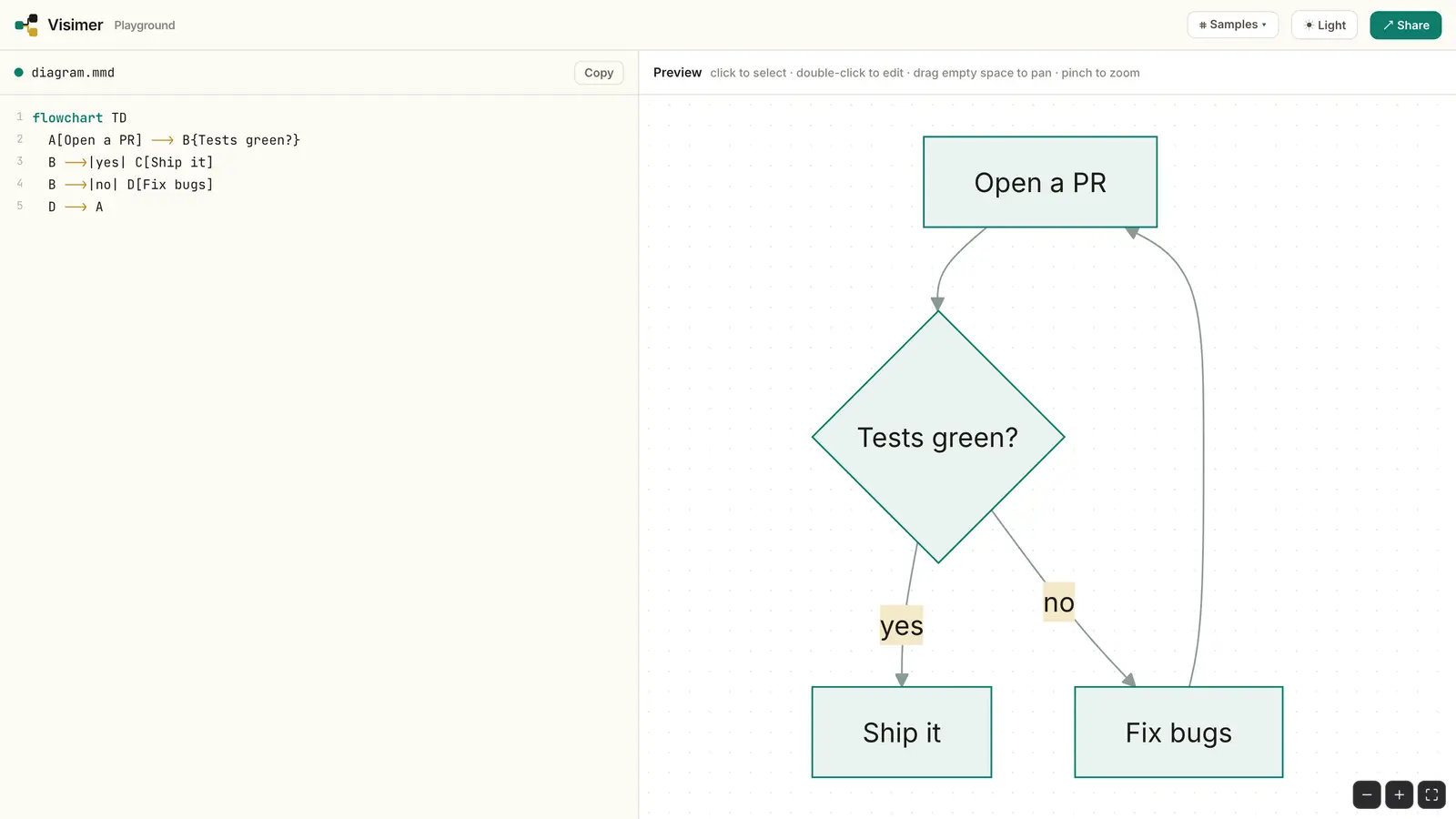The width and height of the screenshot is (1456, 819).
Task: Click the green file status dot
Action: pyautogui.click(x=18, y=73)
